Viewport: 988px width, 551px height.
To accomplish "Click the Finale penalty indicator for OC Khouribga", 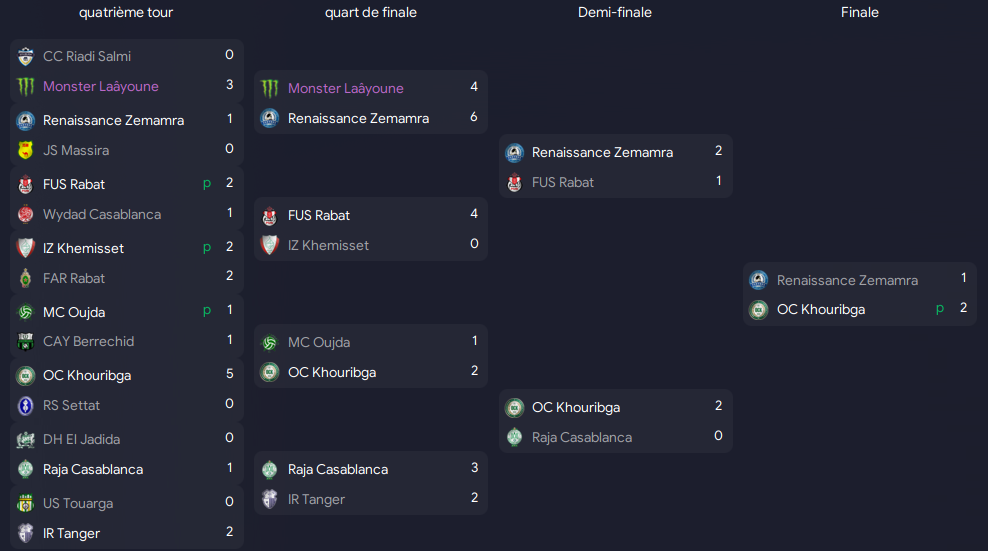I will [x=939, y=309].
